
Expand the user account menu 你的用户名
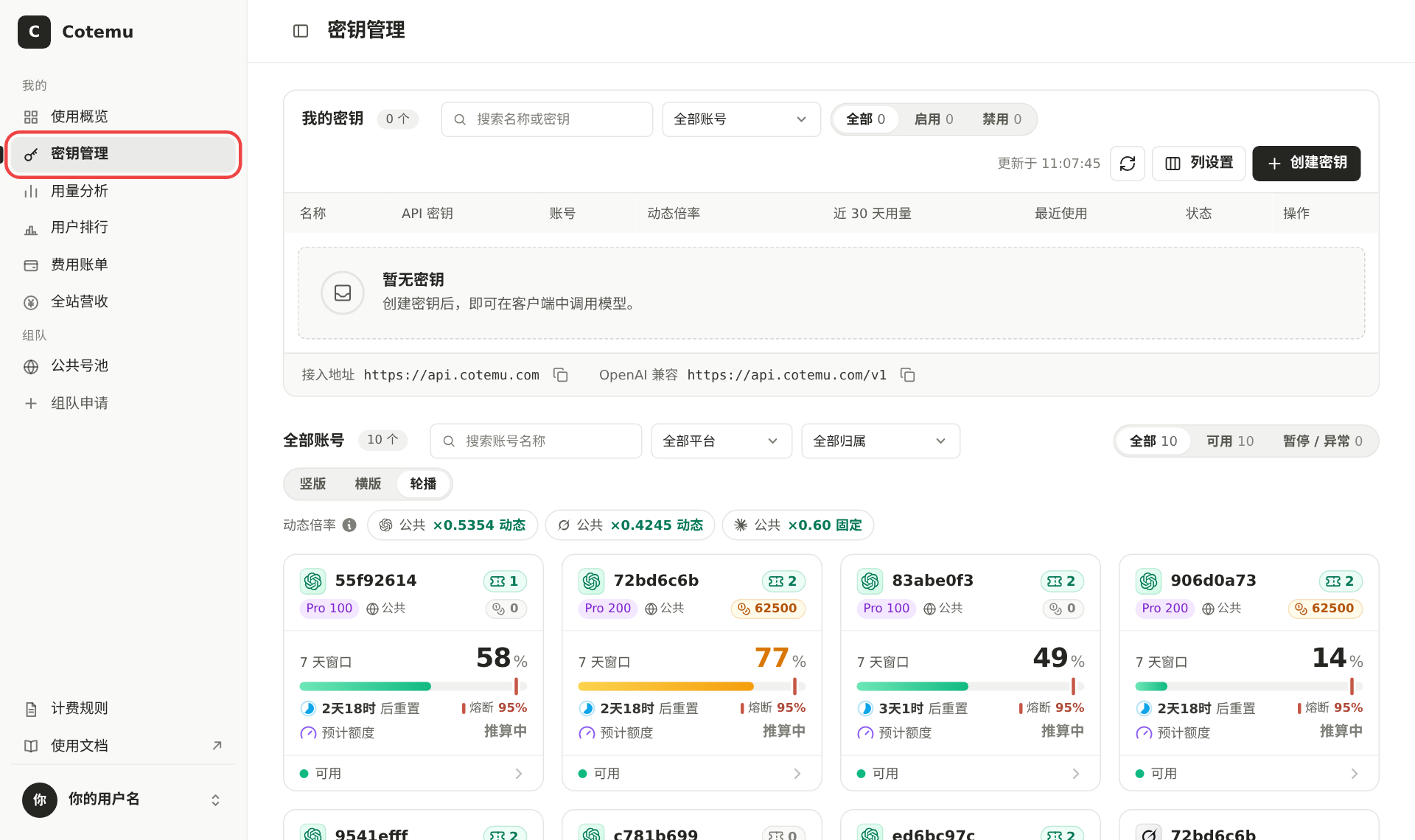[x=122, y=800]
